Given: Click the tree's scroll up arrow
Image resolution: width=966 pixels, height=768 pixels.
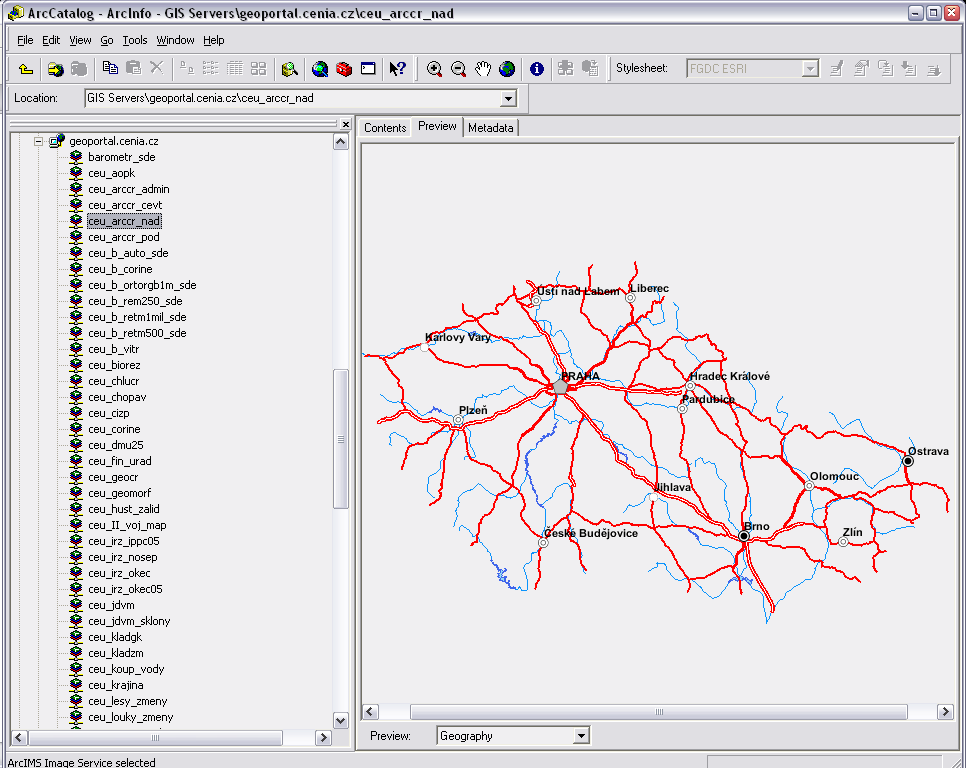Looking at the screenshot, I should coord(341,142).
